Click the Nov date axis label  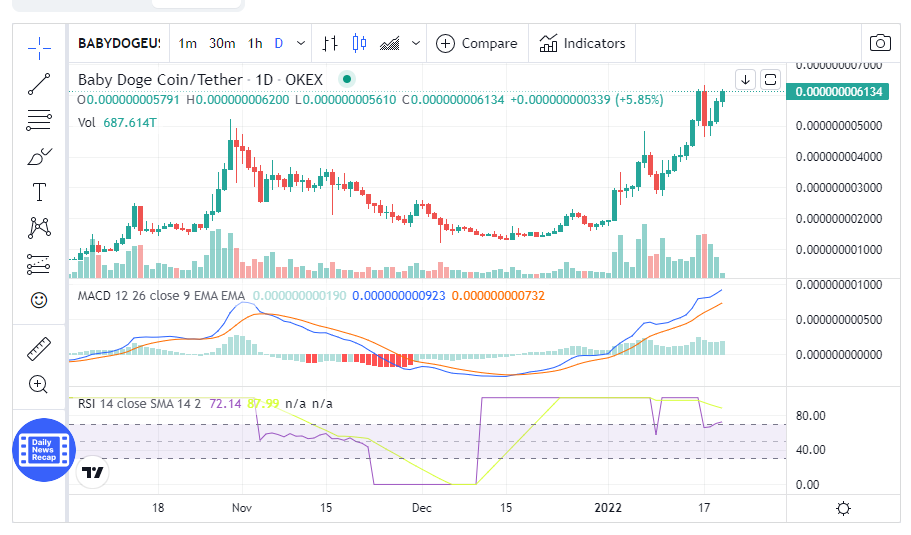coord(242,508)
